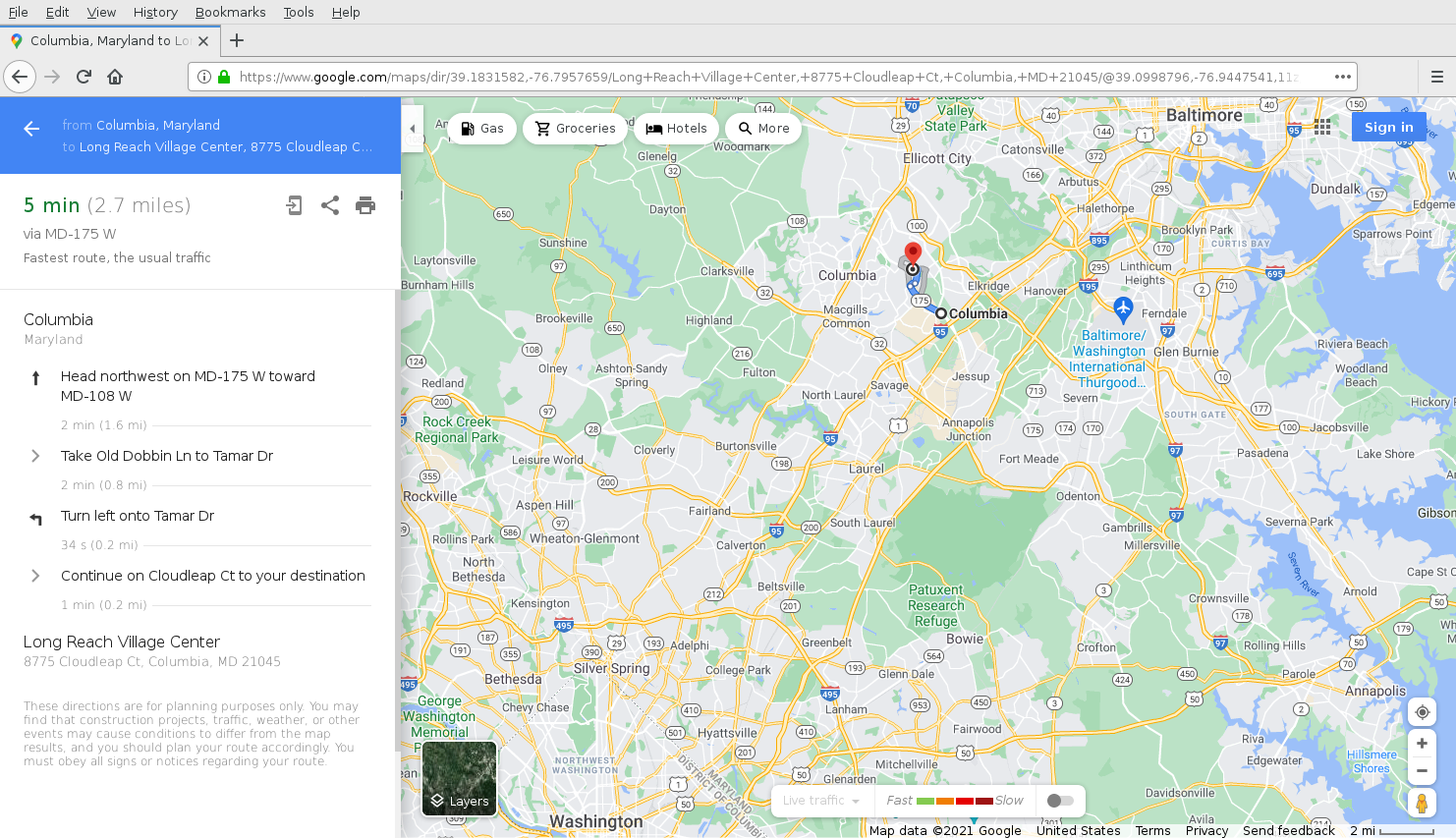Show your location on the map
The height and width of the screenshot is (838, 1456).
1422,712
